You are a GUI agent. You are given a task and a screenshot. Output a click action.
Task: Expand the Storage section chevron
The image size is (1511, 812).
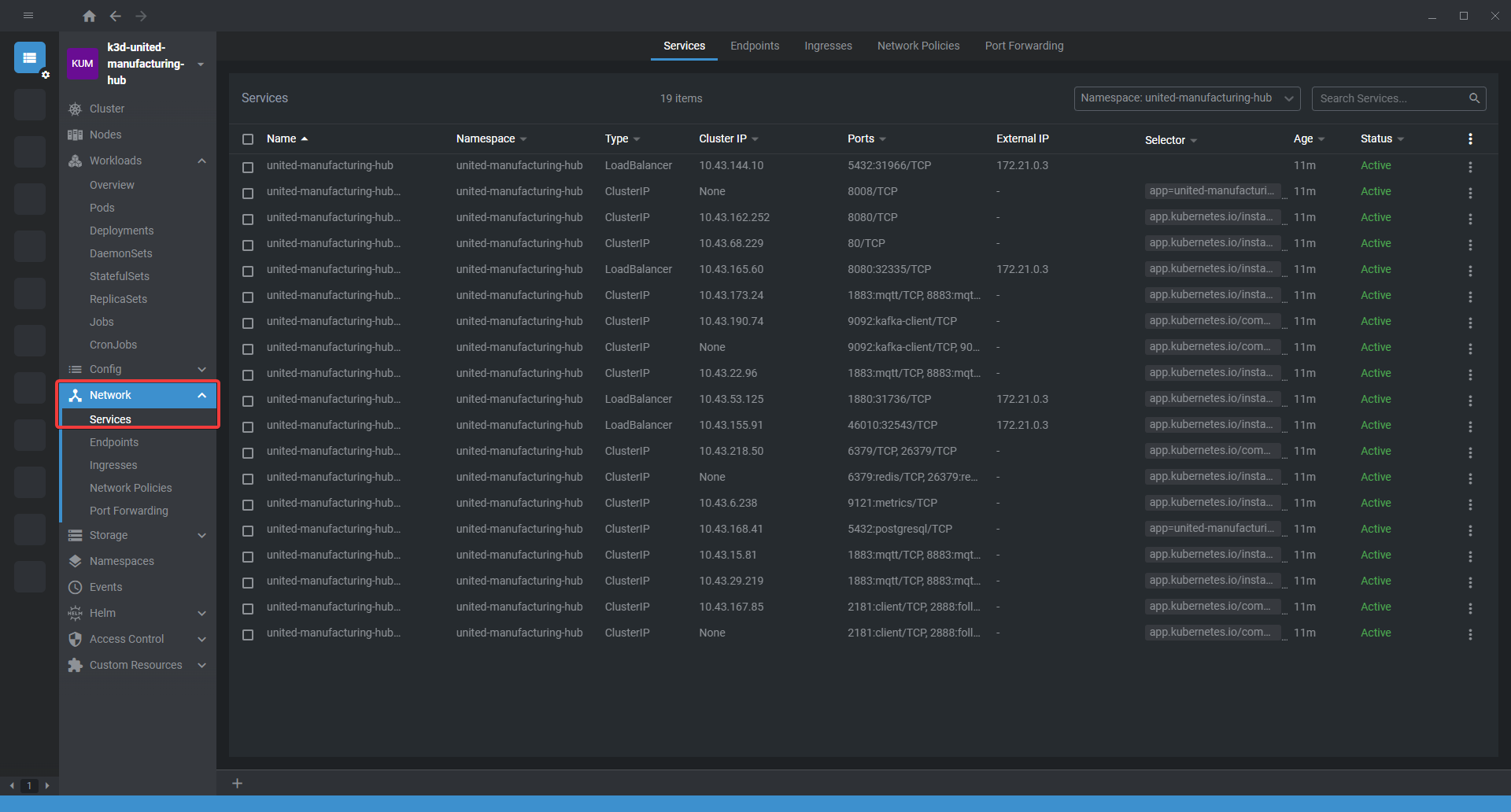202,535
